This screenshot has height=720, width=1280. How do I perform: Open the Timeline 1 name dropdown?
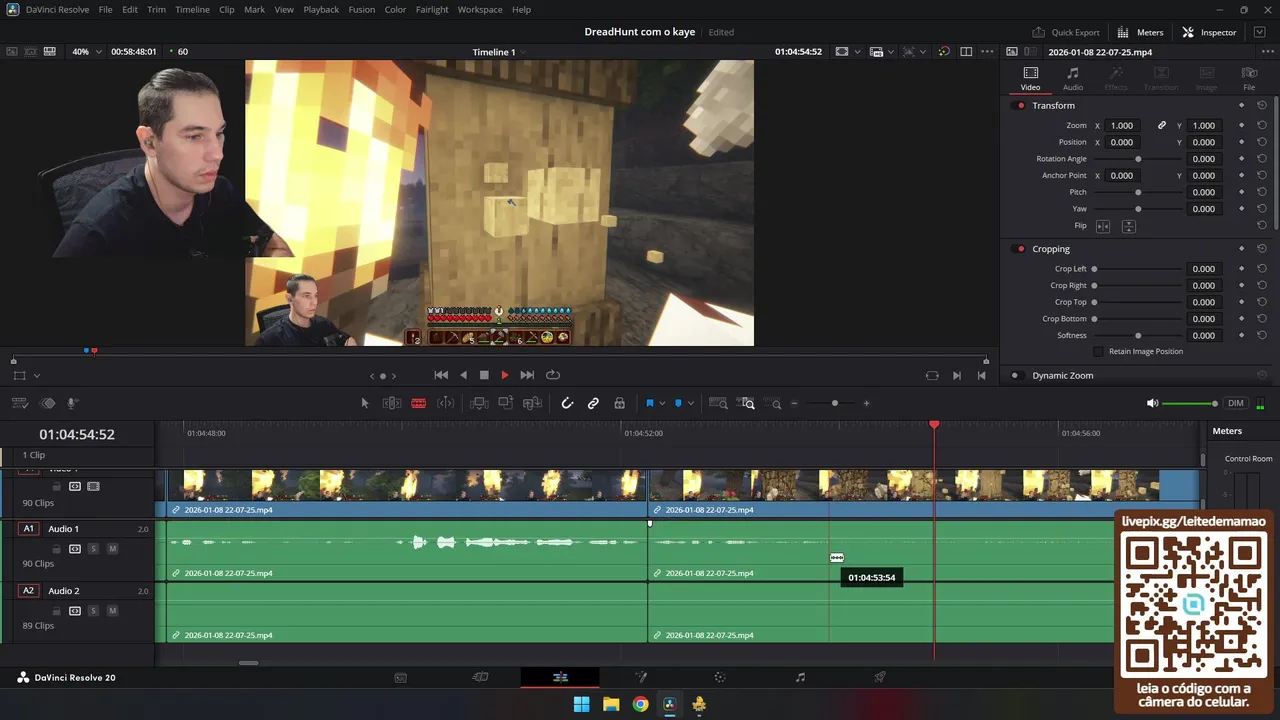pos(499,52)
